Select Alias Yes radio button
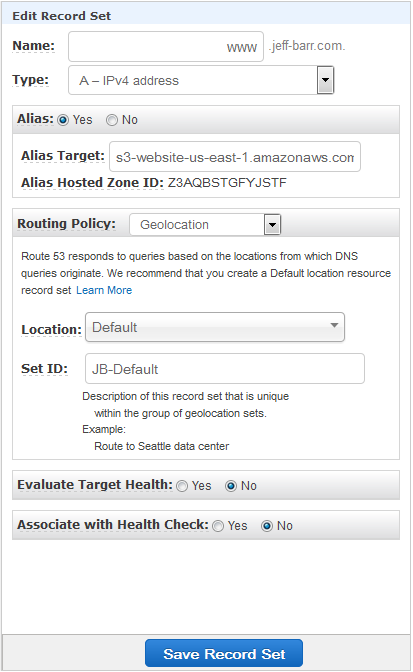The width and height of the screenshot is (413, 672). coord(63,120)
